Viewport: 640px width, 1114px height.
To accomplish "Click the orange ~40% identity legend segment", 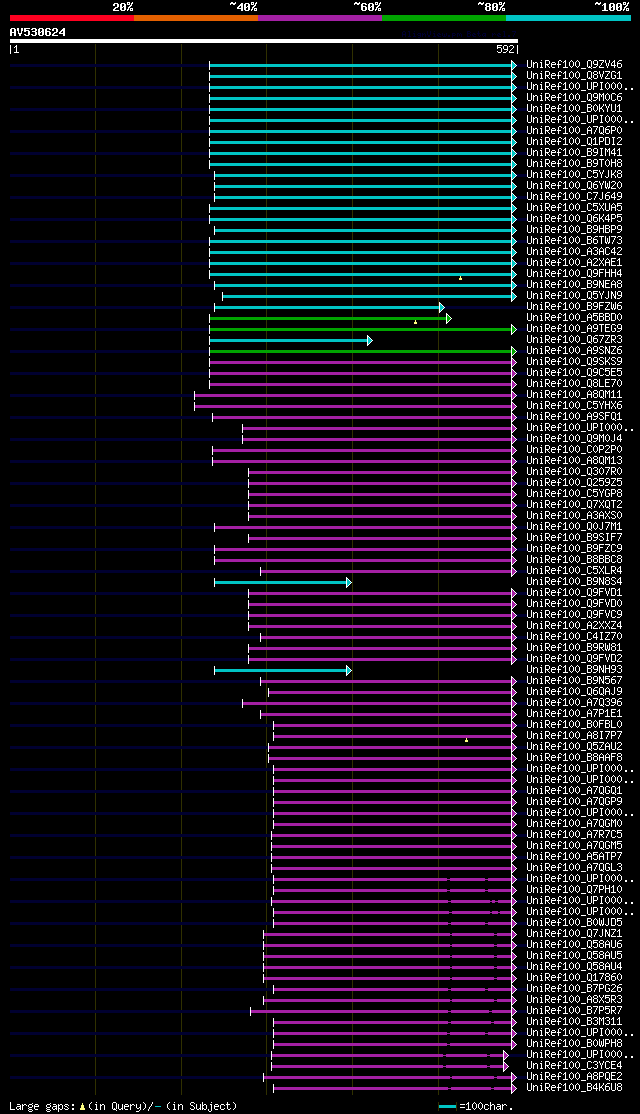I will (196, 18).
